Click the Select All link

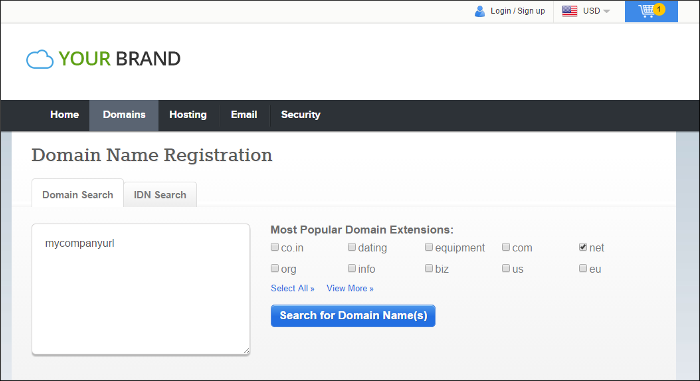click(x=292, y=289)
